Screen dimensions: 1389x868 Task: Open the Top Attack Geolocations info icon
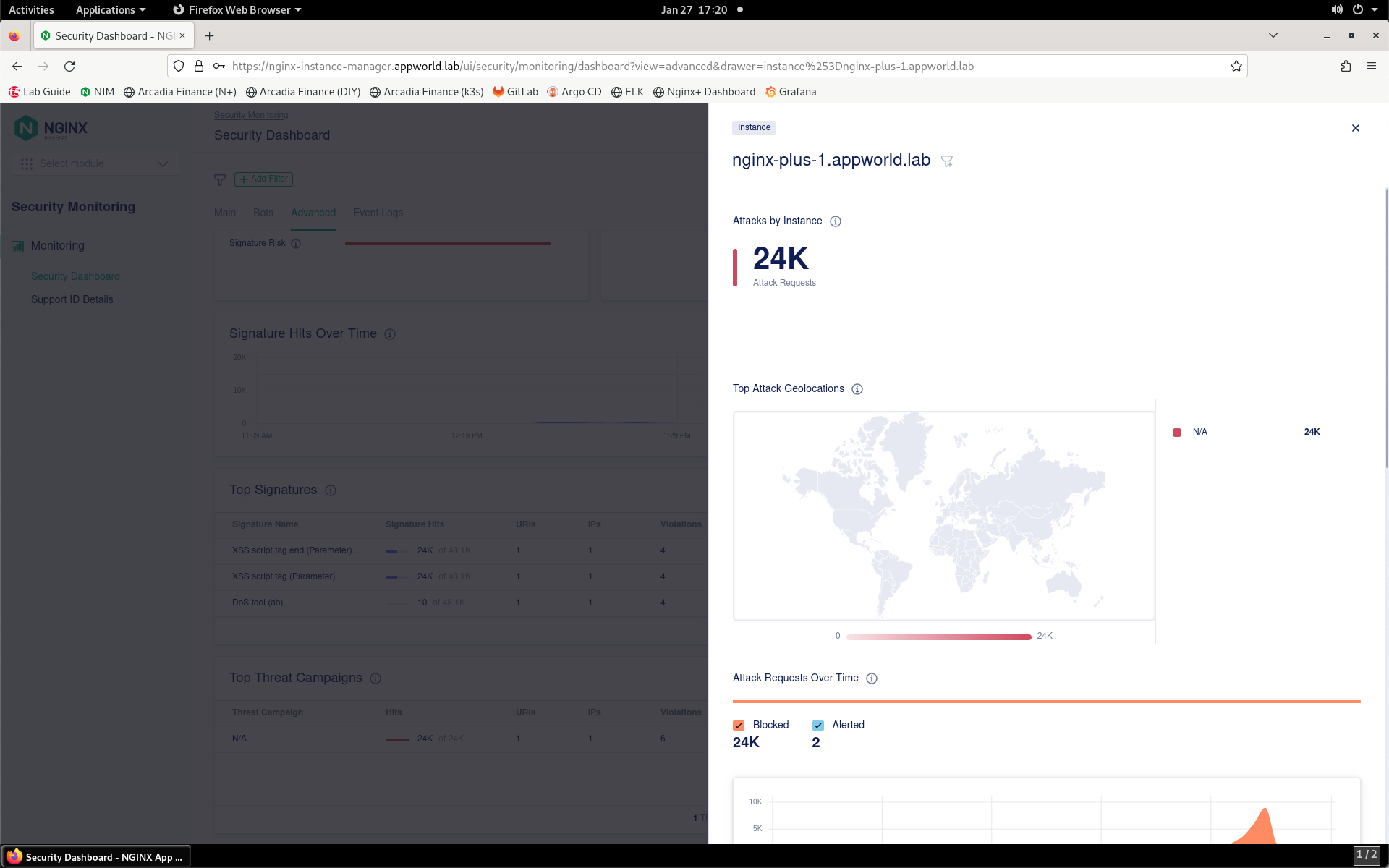click(x=857, y=389)
